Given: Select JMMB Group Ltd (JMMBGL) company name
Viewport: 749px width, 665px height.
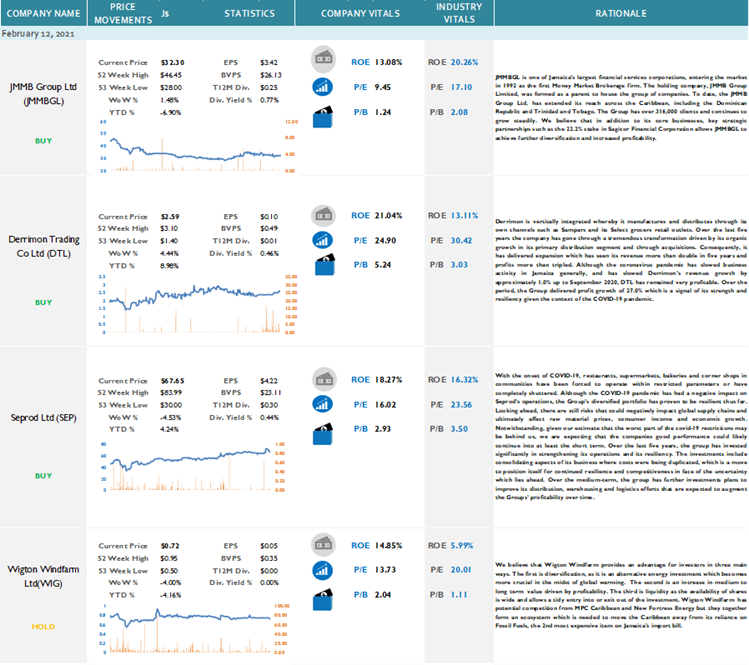Looking at the screenshot, I should tap(43, 94).
